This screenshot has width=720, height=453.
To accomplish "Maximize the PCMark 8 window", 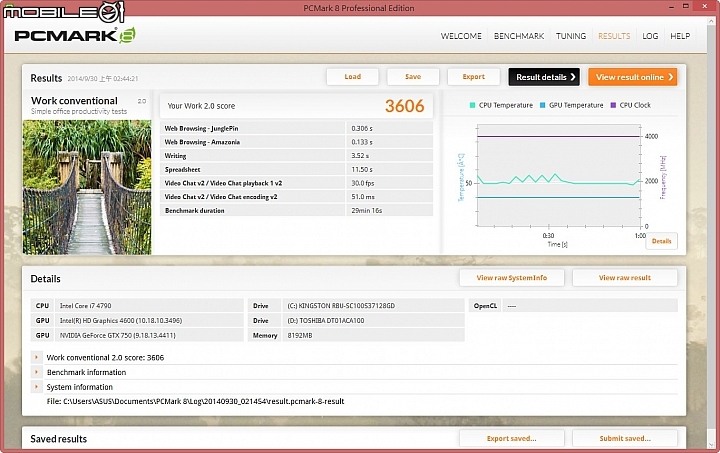I will tap(686, 6).
